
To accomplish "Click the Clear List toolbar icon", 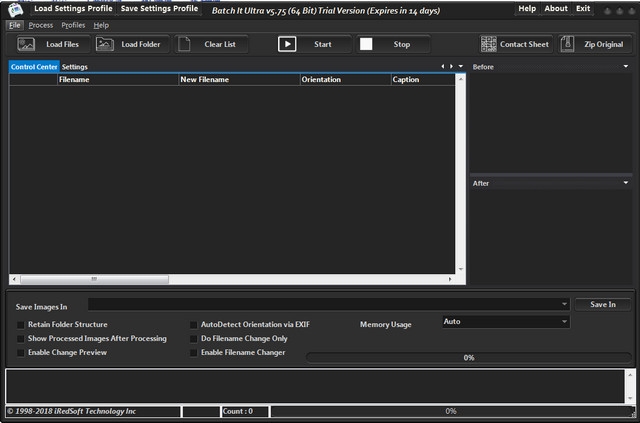I will pos(186,44).
